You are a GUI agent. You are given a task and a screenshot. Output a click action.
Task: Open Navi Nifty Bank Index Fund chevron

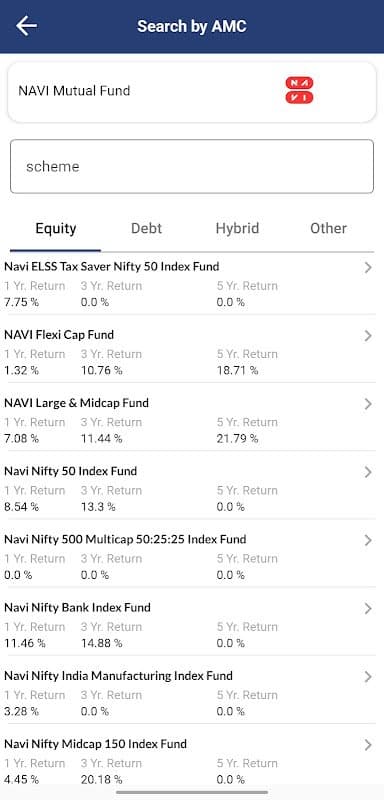pyautogui.click(x=368, y=608)
